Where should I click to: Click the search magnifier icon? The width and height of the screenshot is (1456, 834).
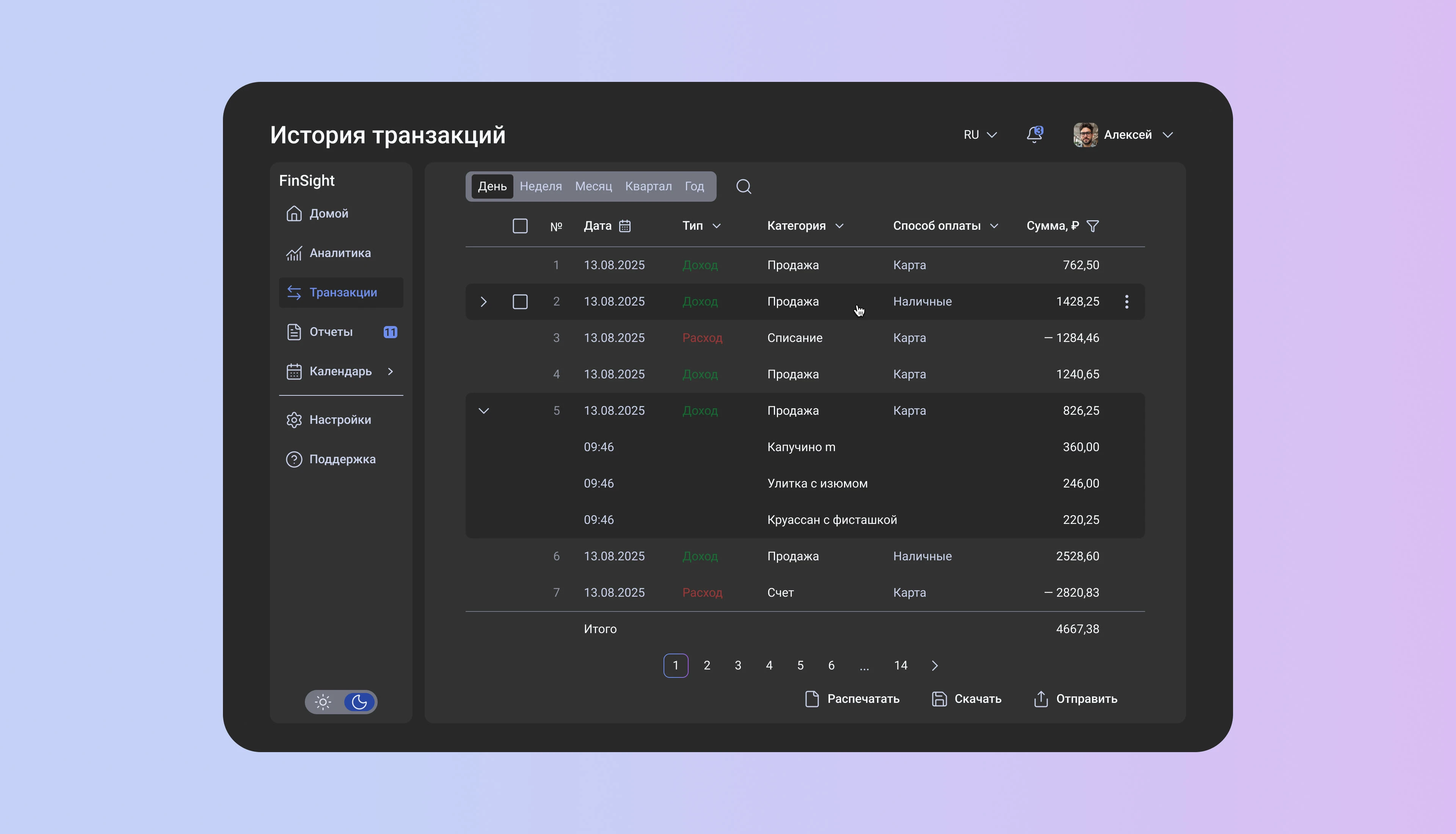click(x=744, y=187)
